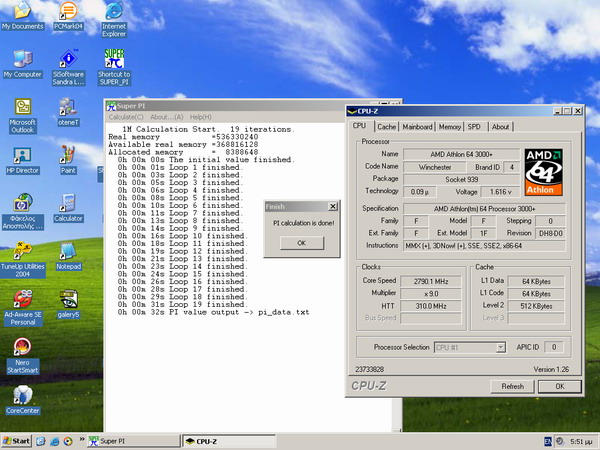Click 'PI calculation is done!' message text
This screenshot has height=450, width=600.
click(x=303, y=223)
